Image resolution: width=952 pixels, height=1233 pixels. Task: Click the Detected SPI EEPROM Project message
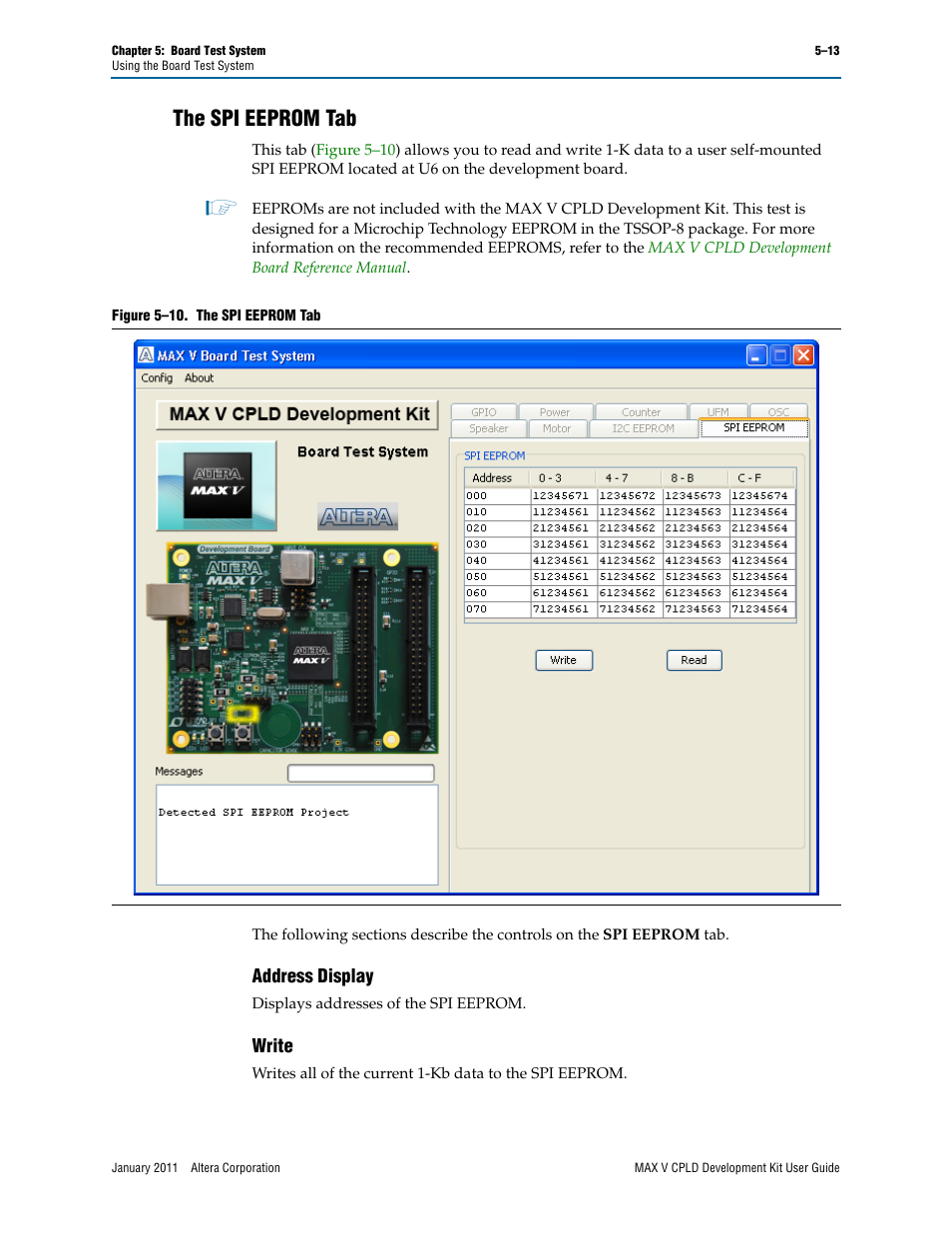253,813
